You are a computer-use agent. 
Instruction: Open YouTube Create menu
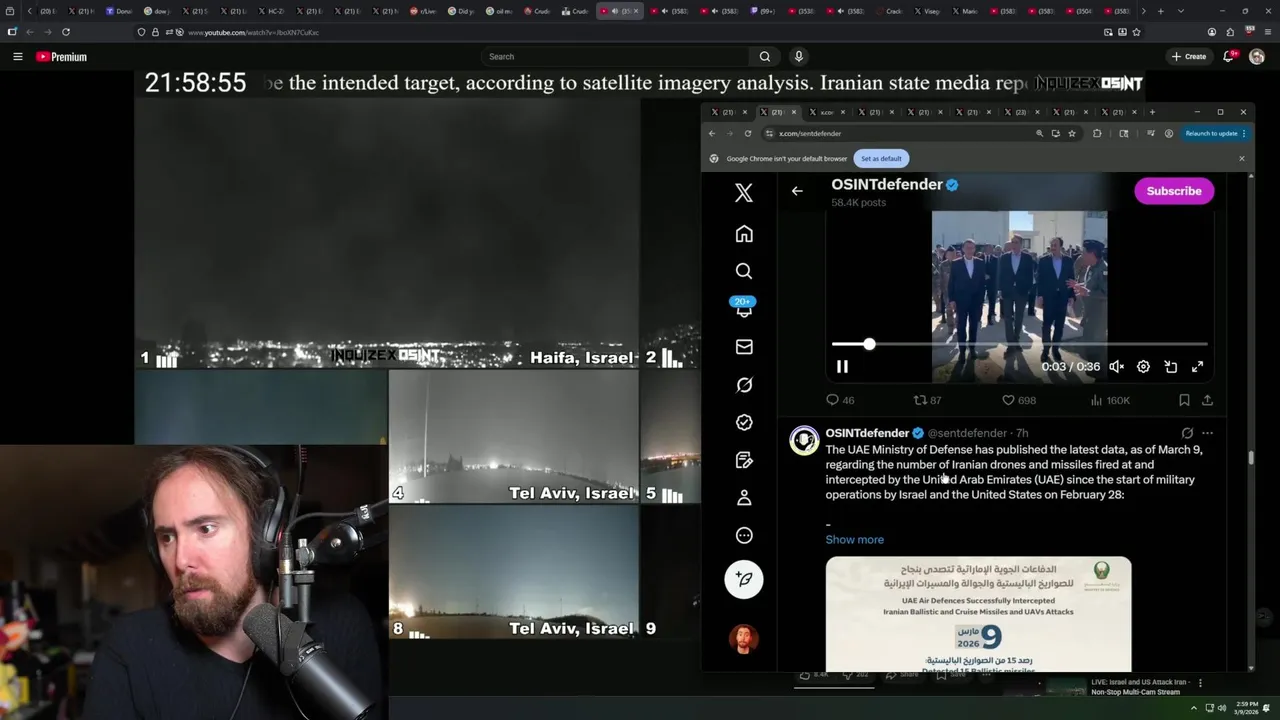1189,57
